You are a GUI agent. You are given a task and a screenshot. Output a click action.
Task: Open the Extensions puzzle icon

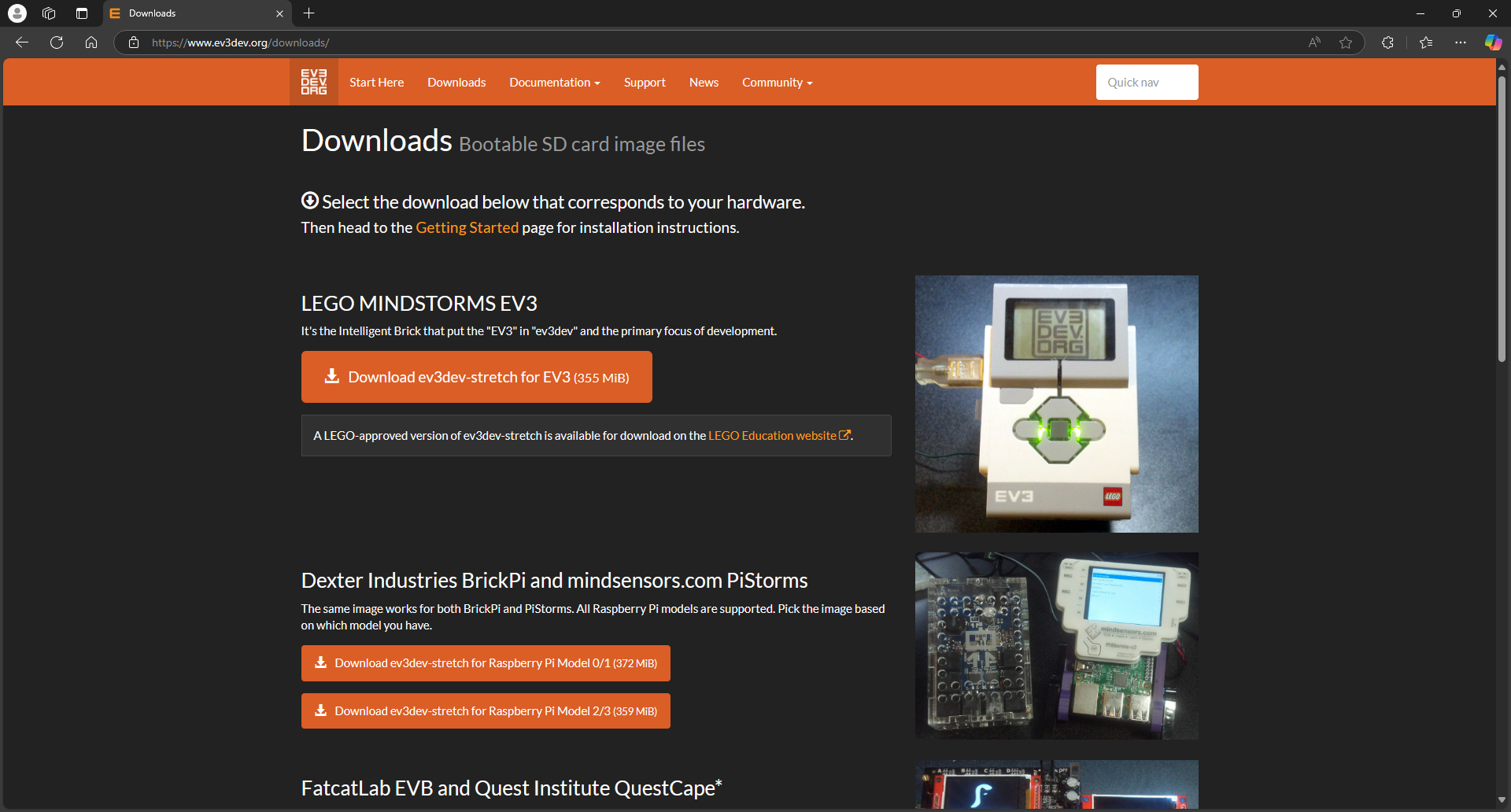(x=1387, y=42)
